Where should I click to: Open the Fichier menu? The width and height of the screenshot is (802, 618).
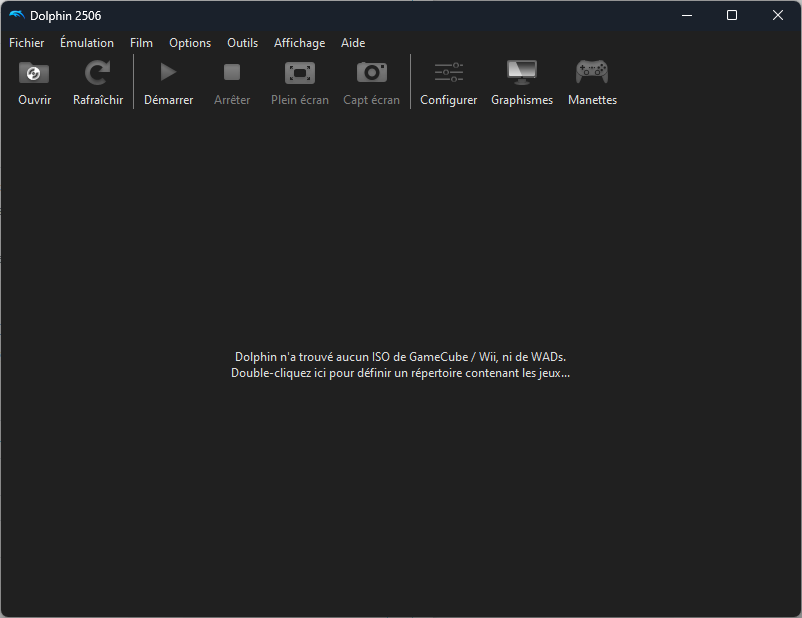tap(27, 43)
